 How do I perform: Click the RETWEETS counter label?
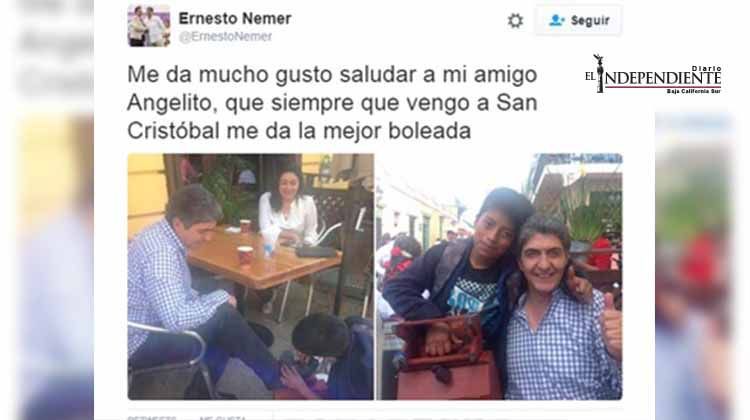152,418
